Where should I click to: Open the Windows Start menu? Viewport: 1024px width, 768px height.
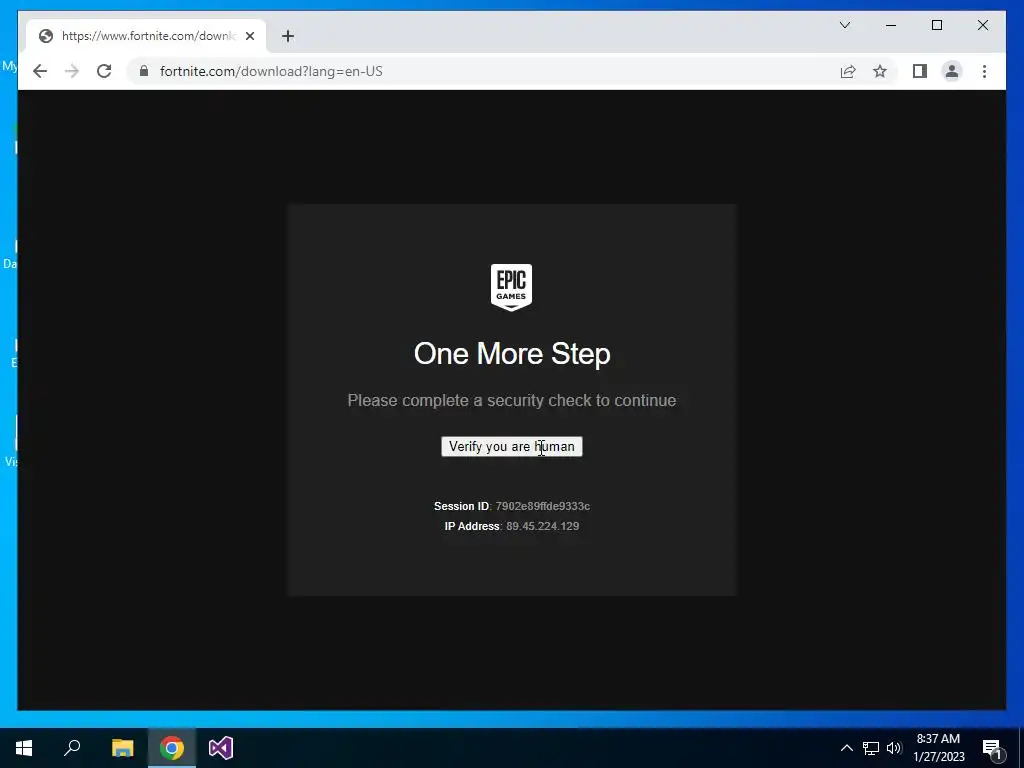(x=24, y=748)
